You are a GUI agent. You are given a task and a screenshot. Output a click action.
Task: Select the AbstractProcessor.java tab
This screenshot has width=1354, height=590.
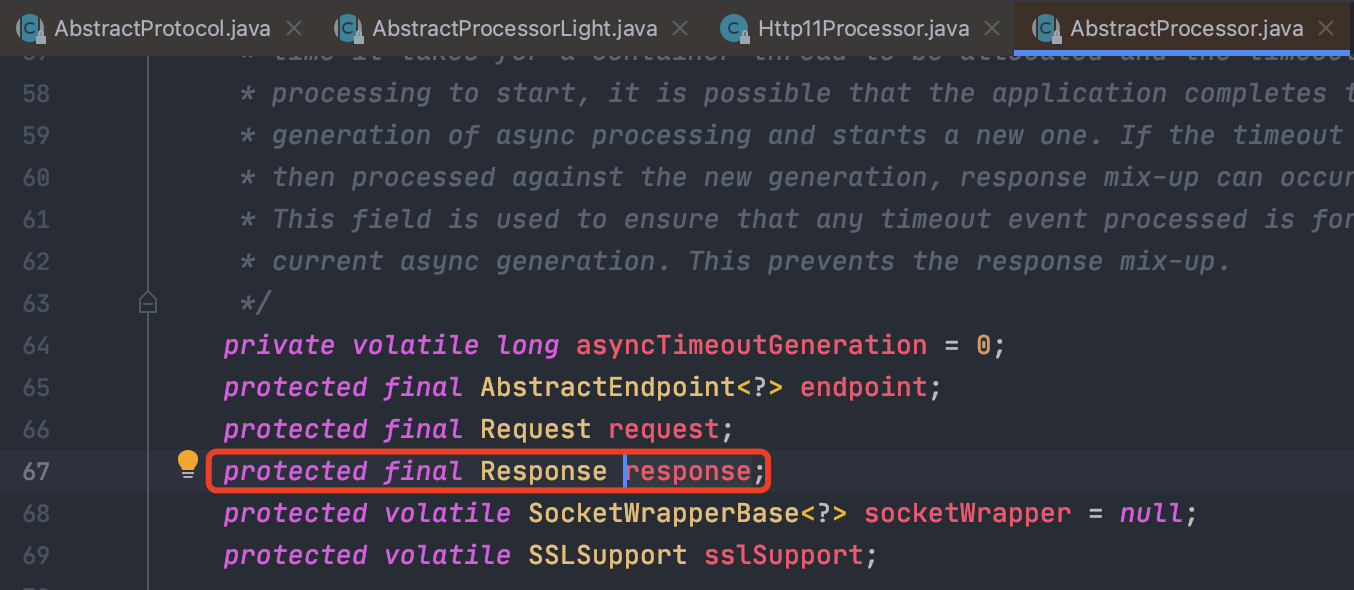coord(1187,28)
